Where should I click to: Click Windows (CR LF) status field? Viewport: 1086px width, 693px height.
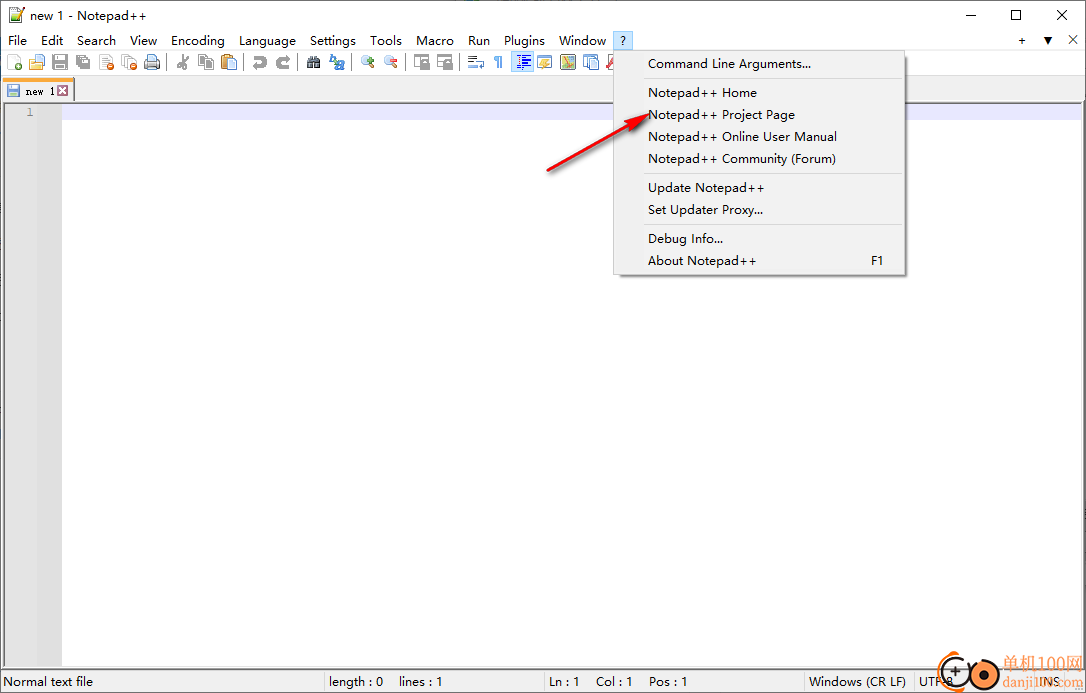click(857, 682)
